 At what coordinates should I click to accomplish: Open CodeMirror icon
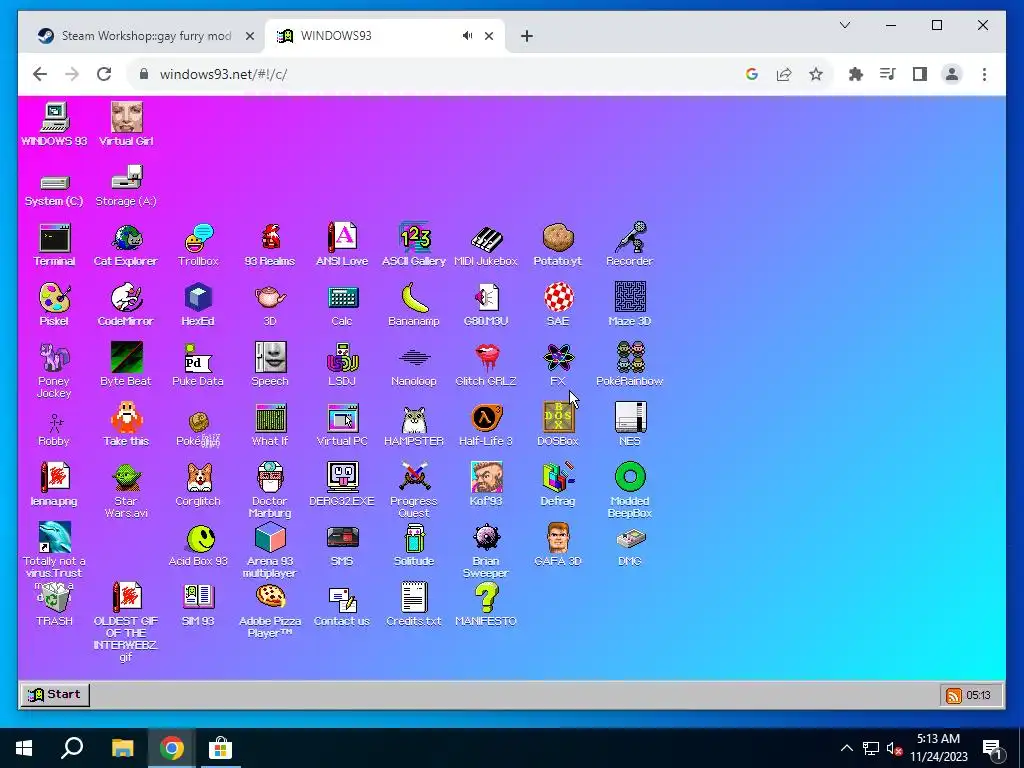point(127,298)
